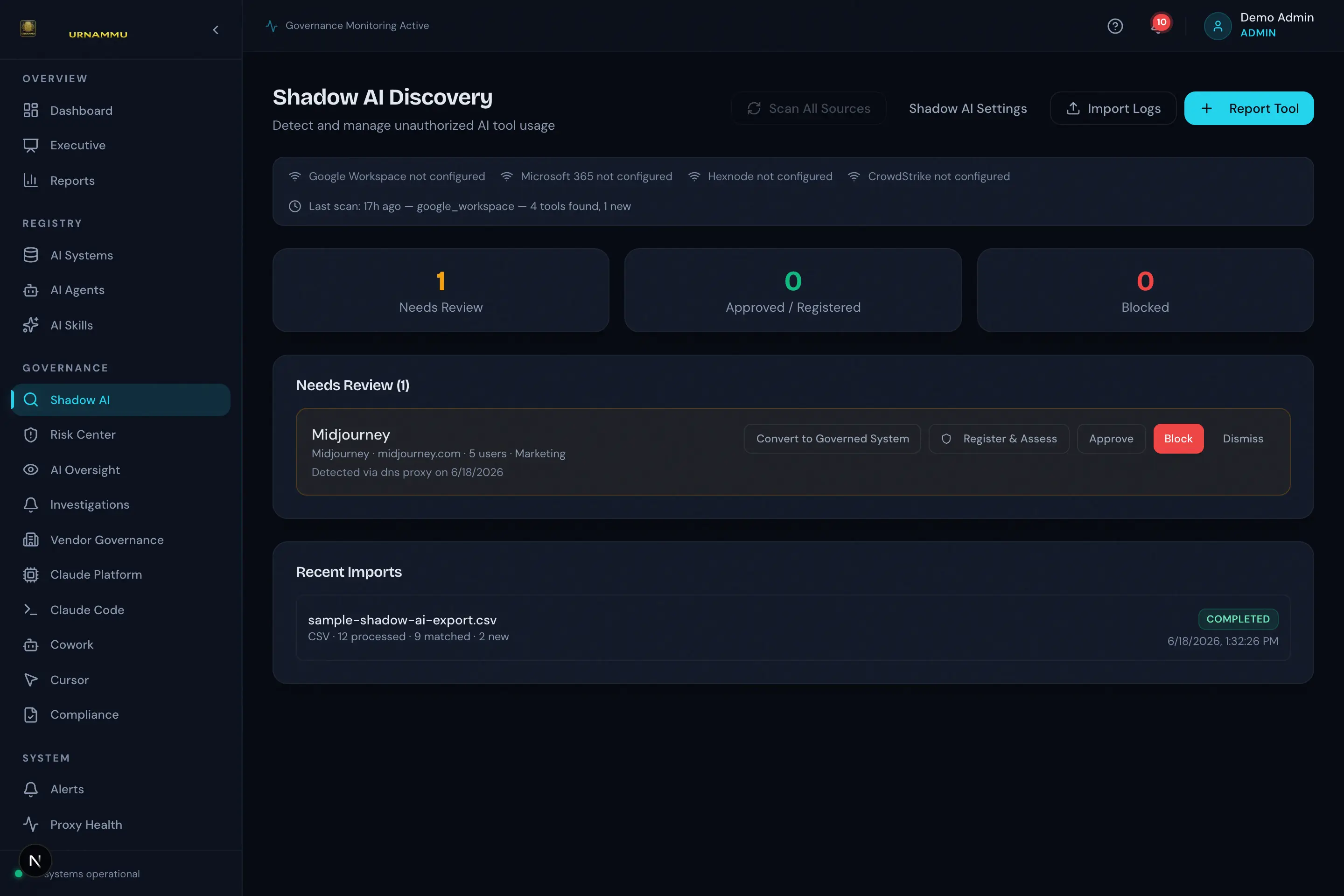1344x896 pixels.
Task: Open Cowork in the sidebar
Action: [120, 644]
